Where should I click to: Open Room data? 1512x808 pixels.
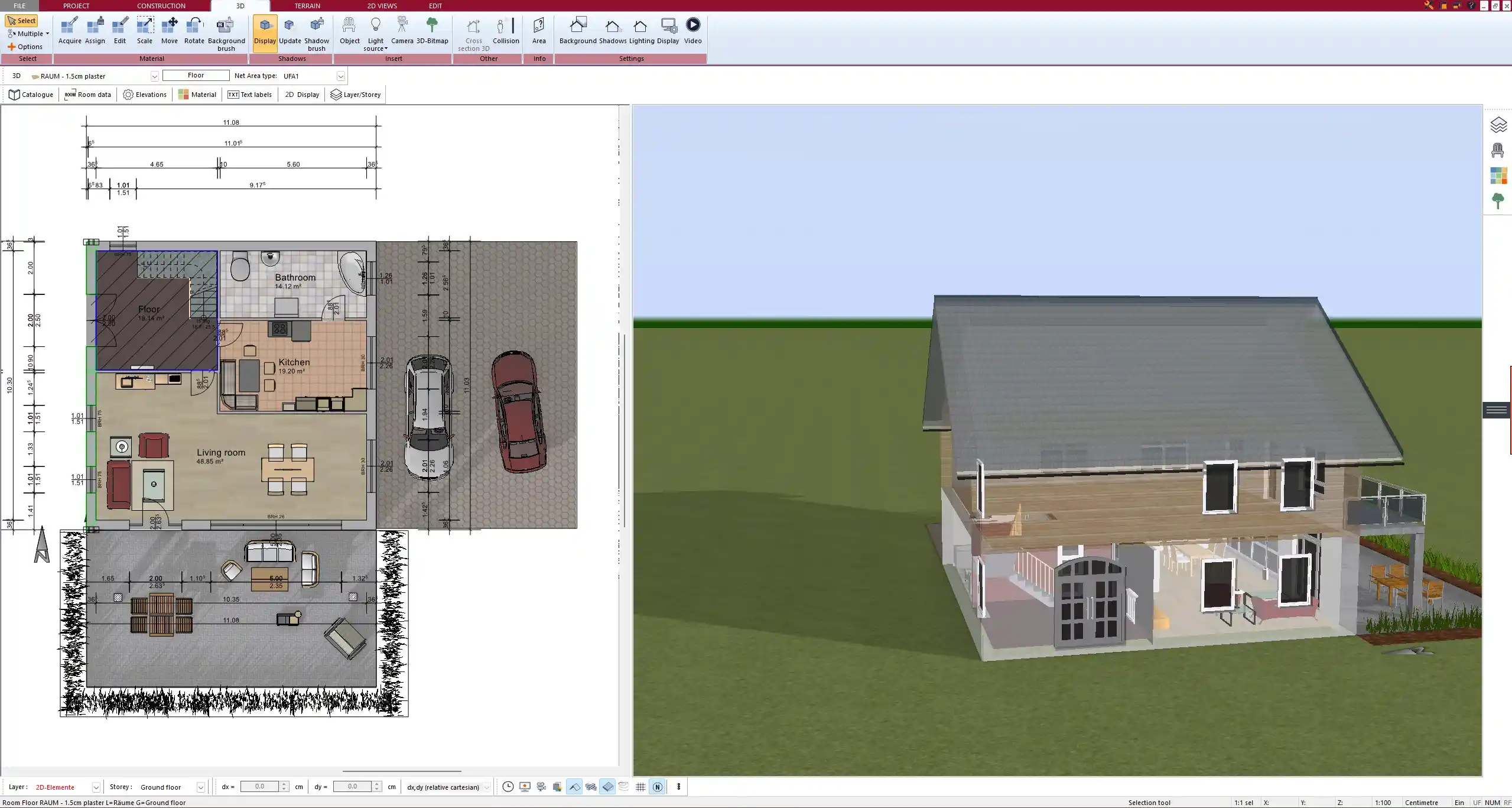tap(87, 95)
